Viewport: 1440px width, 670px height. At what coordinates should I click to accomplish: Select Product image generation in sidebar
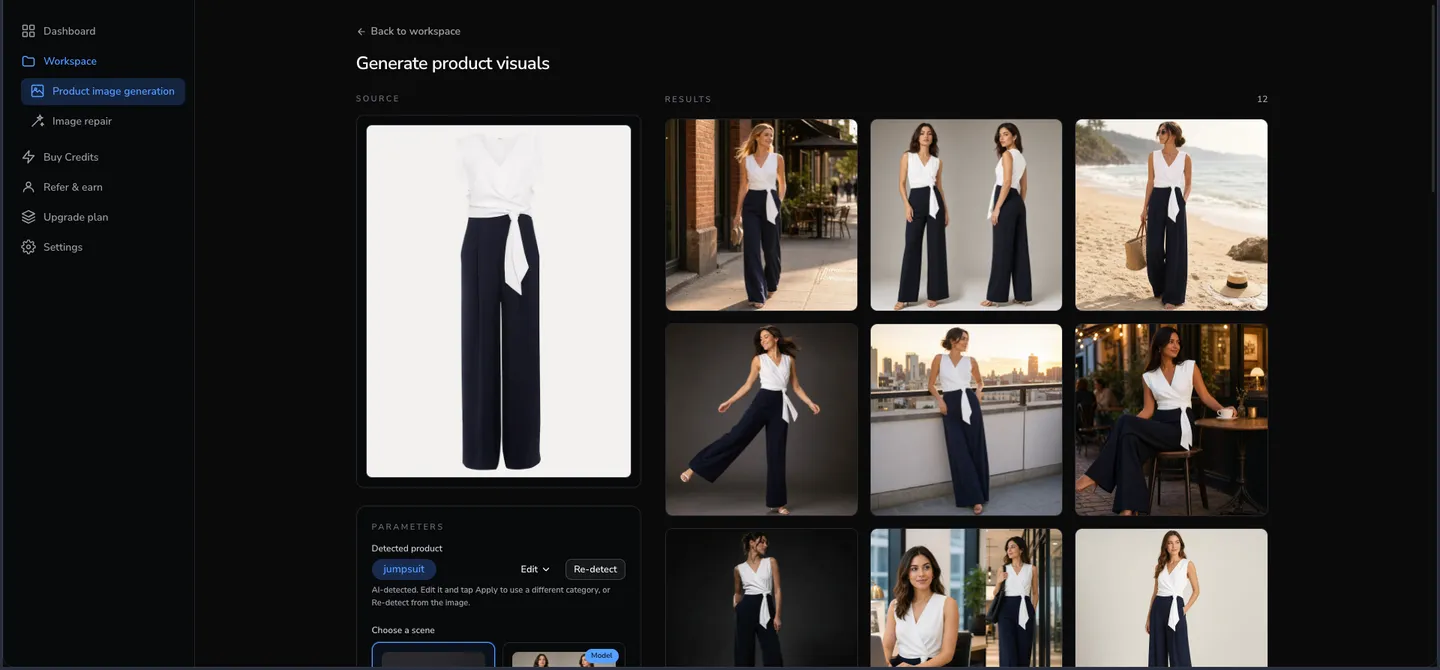(x=103, y=91)
